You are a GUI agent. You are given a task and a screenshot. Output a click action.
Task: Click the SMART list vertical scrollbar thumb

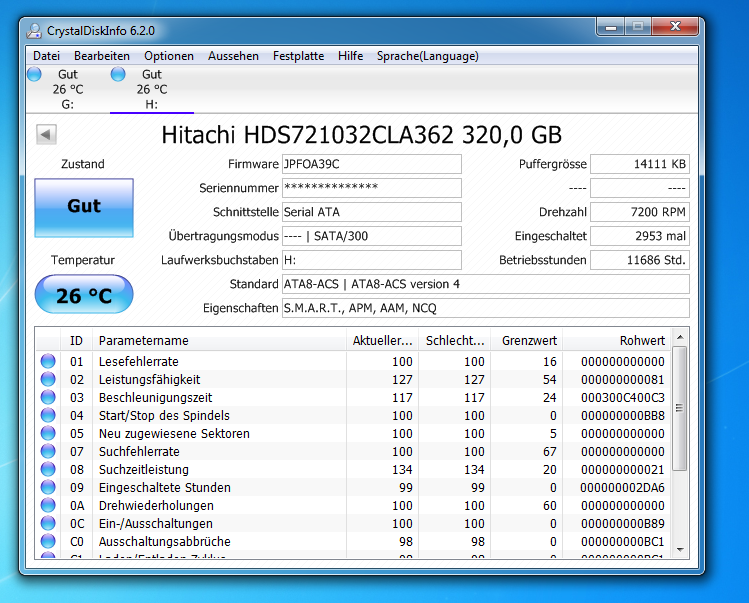click(x=680, y=409)
